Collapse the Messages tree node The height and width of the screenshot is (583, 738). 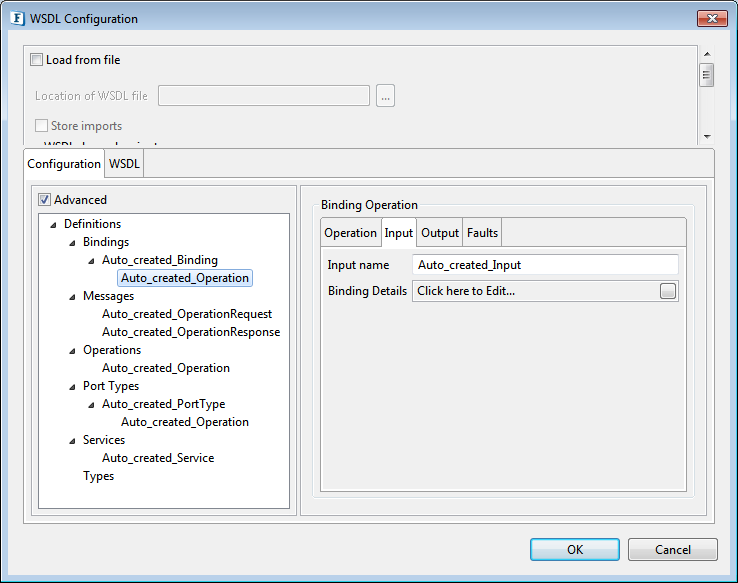click(x=72, y=297)
